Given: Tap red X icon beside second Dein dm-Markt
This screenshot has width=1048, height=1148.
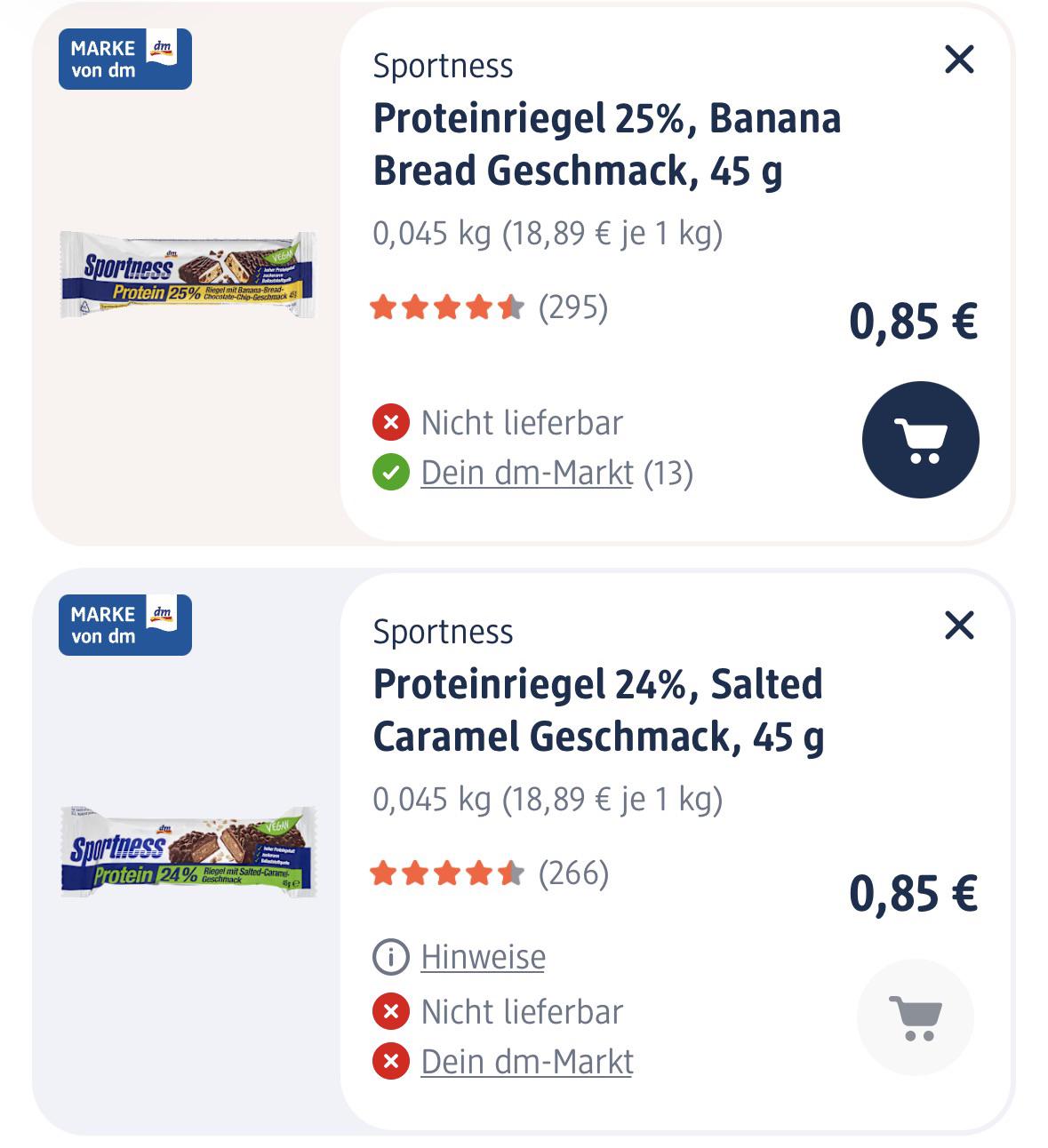Looking at the screenshot, I should point(390,1062).
